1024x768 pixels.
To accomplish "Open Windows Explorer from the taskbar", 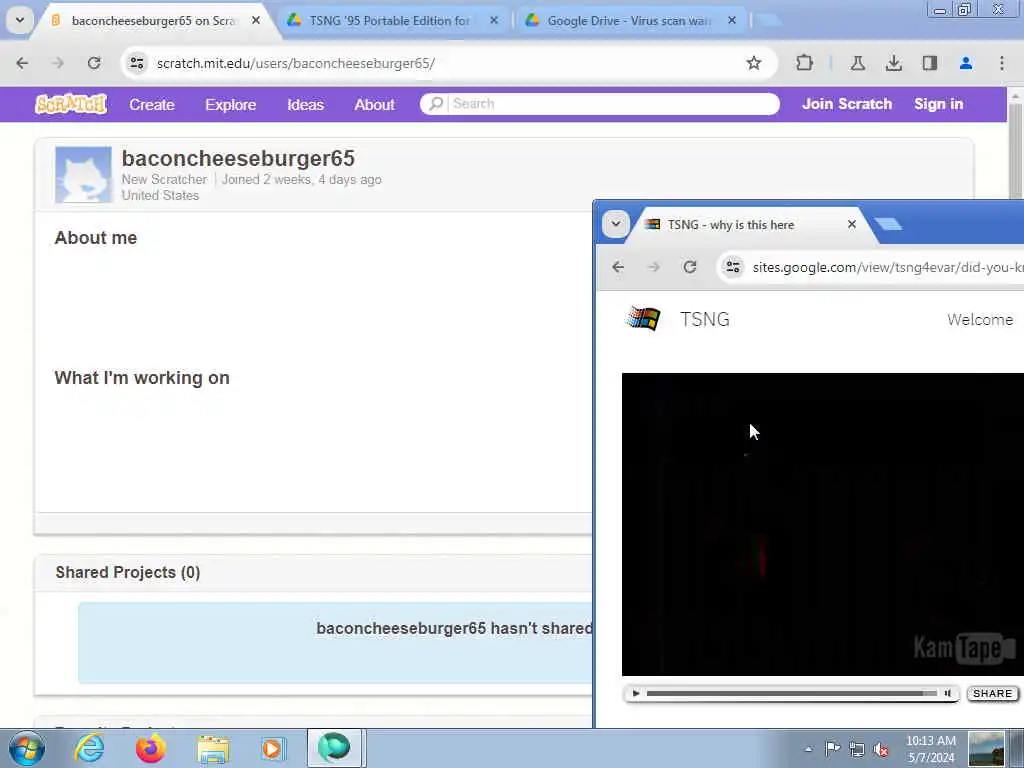I will pos(213,749).
